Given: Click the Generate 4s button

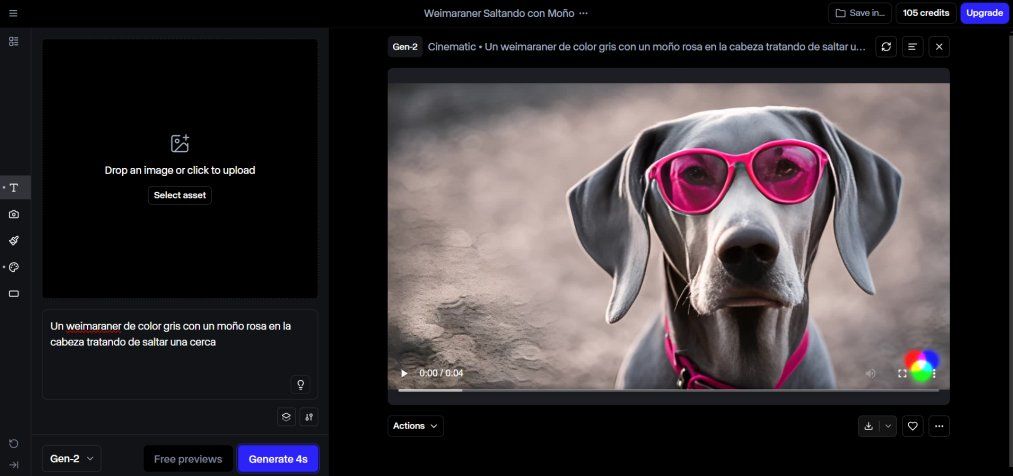Looking at the screenshot, I should (x=278, y=459).
